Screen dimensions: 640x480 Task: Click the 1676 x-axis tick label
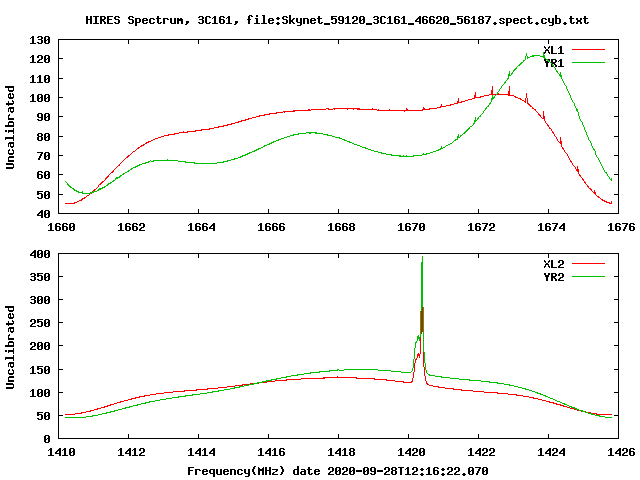(x=621, y=227)
